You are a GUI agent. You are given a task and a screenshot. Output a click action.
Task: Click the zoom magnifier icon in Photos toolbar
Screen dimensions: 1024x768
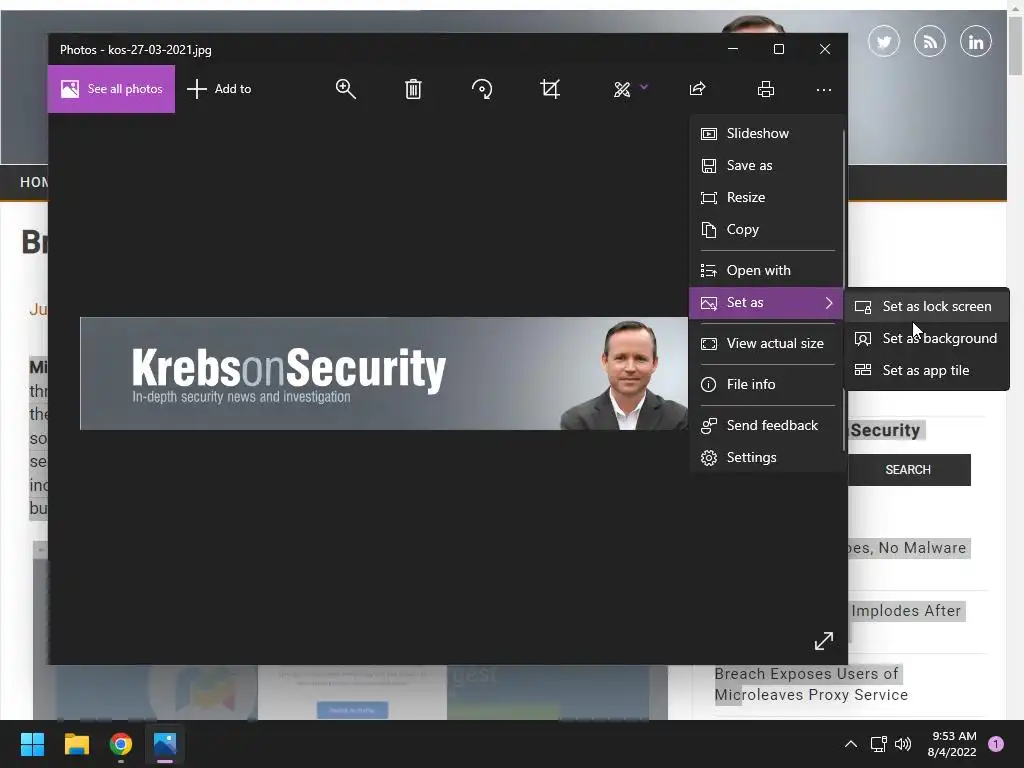[x=345, y=89]
